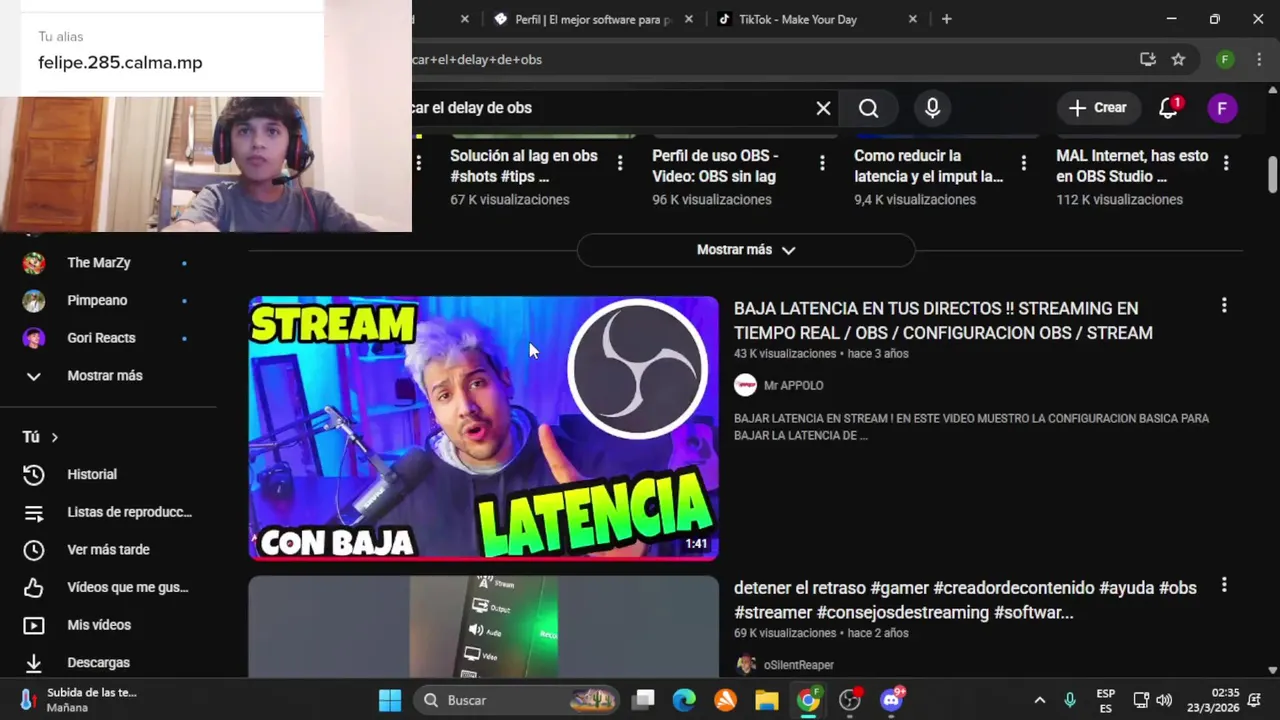Viewport: 1280px width, 720px height.
Task: Open the weather widget 'Subida de las te...'
Action: coord(78,700)
